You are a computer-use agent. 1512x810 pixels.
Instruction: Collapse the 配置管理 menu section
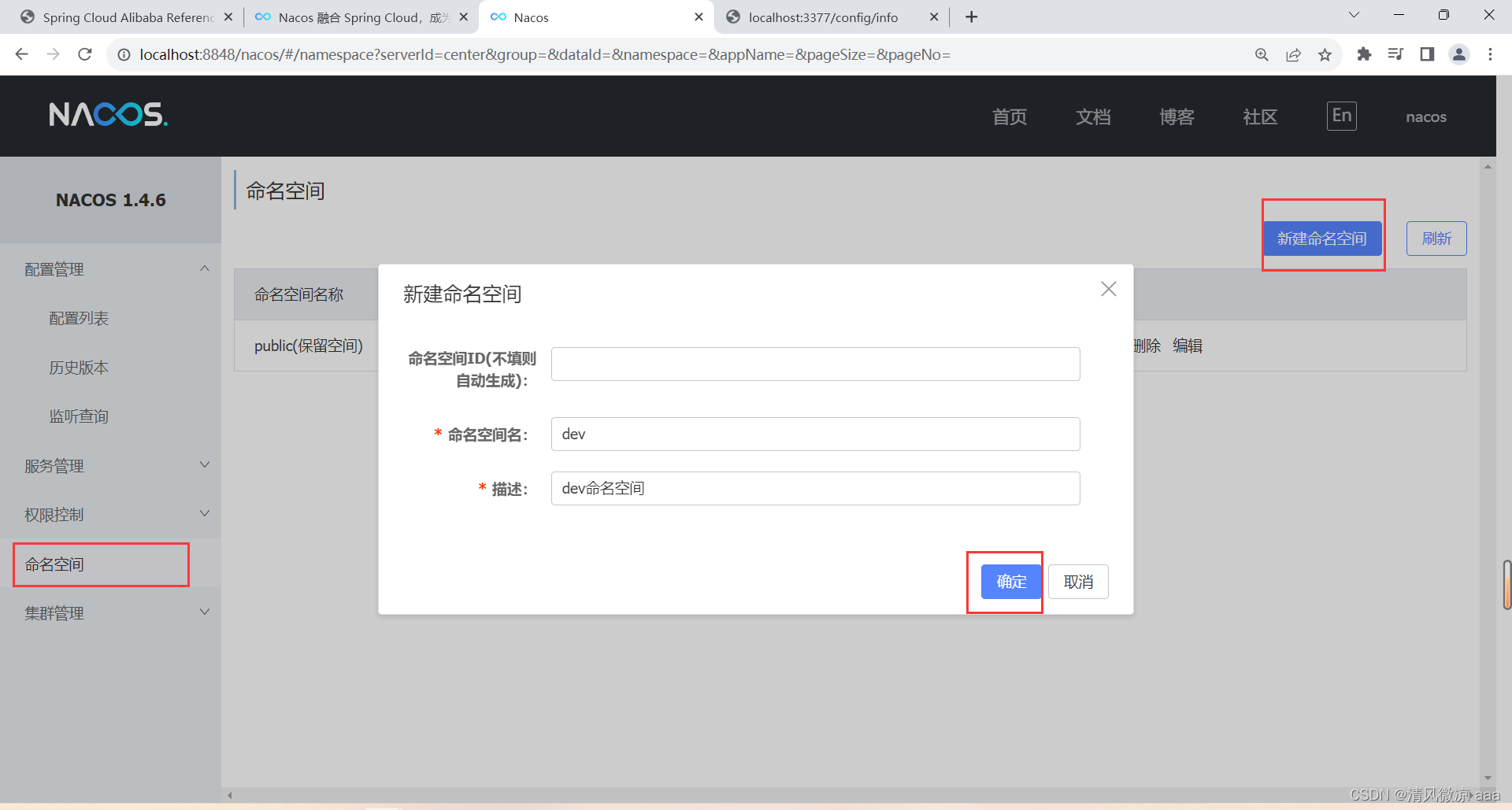click(110, 269)
